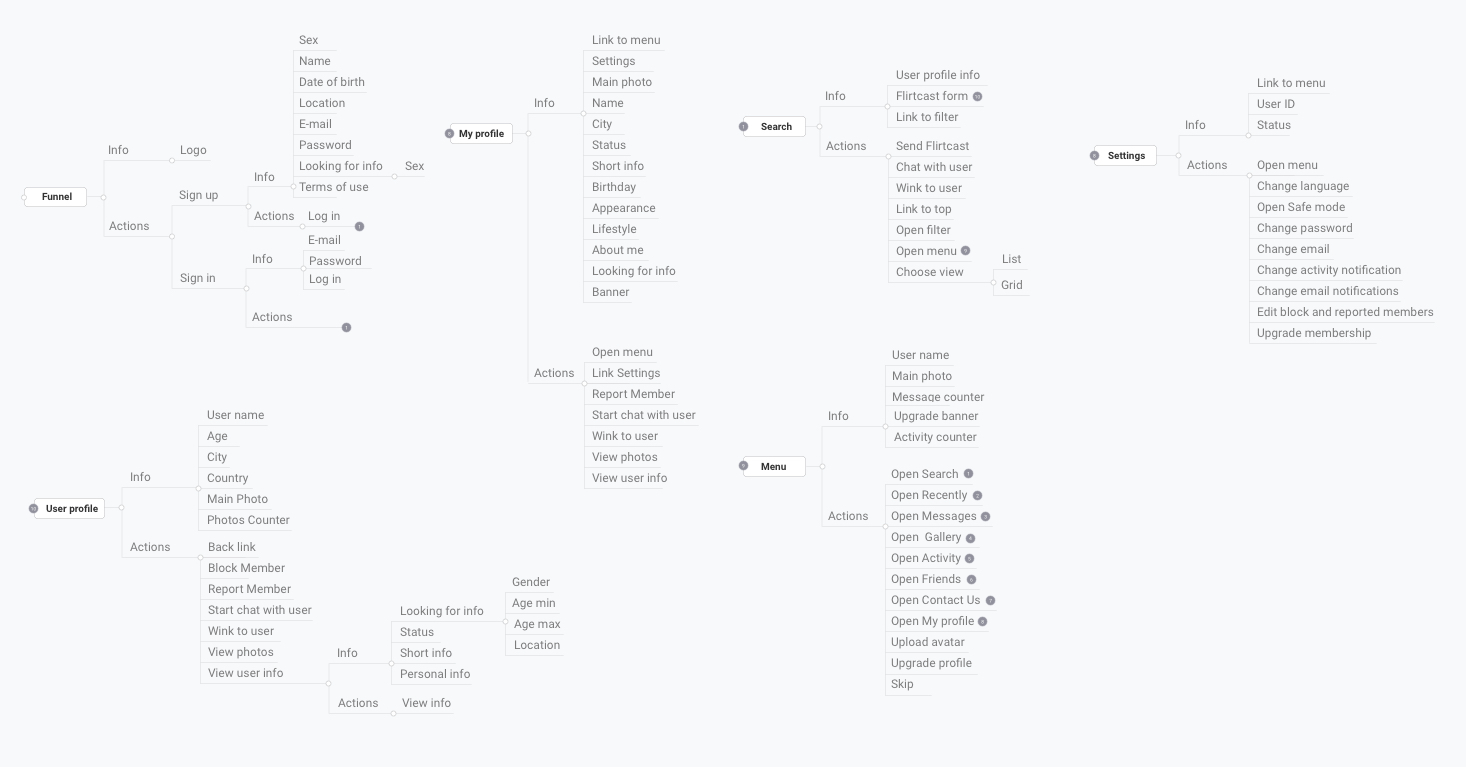Click the link badge next to Open Recently
Viewport: 1466px width, 767px height.
(x=977, y=495)
